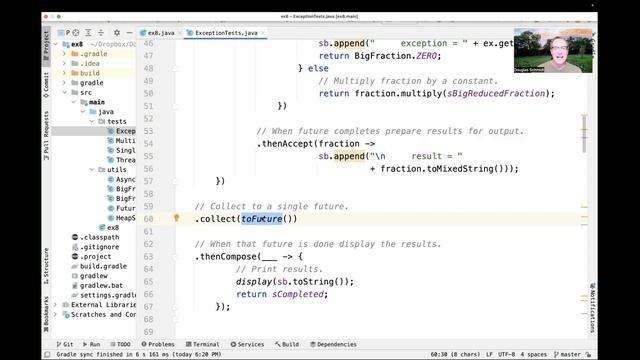The width and height of the screenshot is (640, 360).
Task: Select the gradlew.bat file in tree
Action: coord(101,286)
